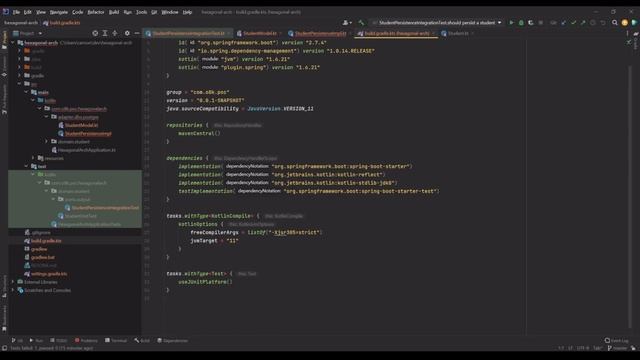Viewport: 640px width, 360px height.
Task: Open the Dependencies tool window
Action: click(172, 340)
